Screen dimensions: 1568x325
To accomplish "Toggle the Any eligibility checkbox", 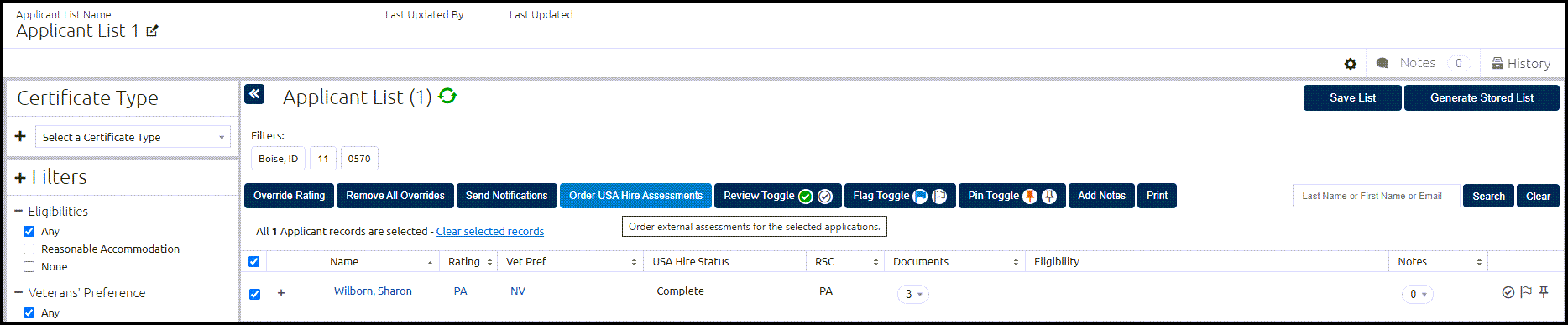I will pyautogui.click(x=29, y=231).
